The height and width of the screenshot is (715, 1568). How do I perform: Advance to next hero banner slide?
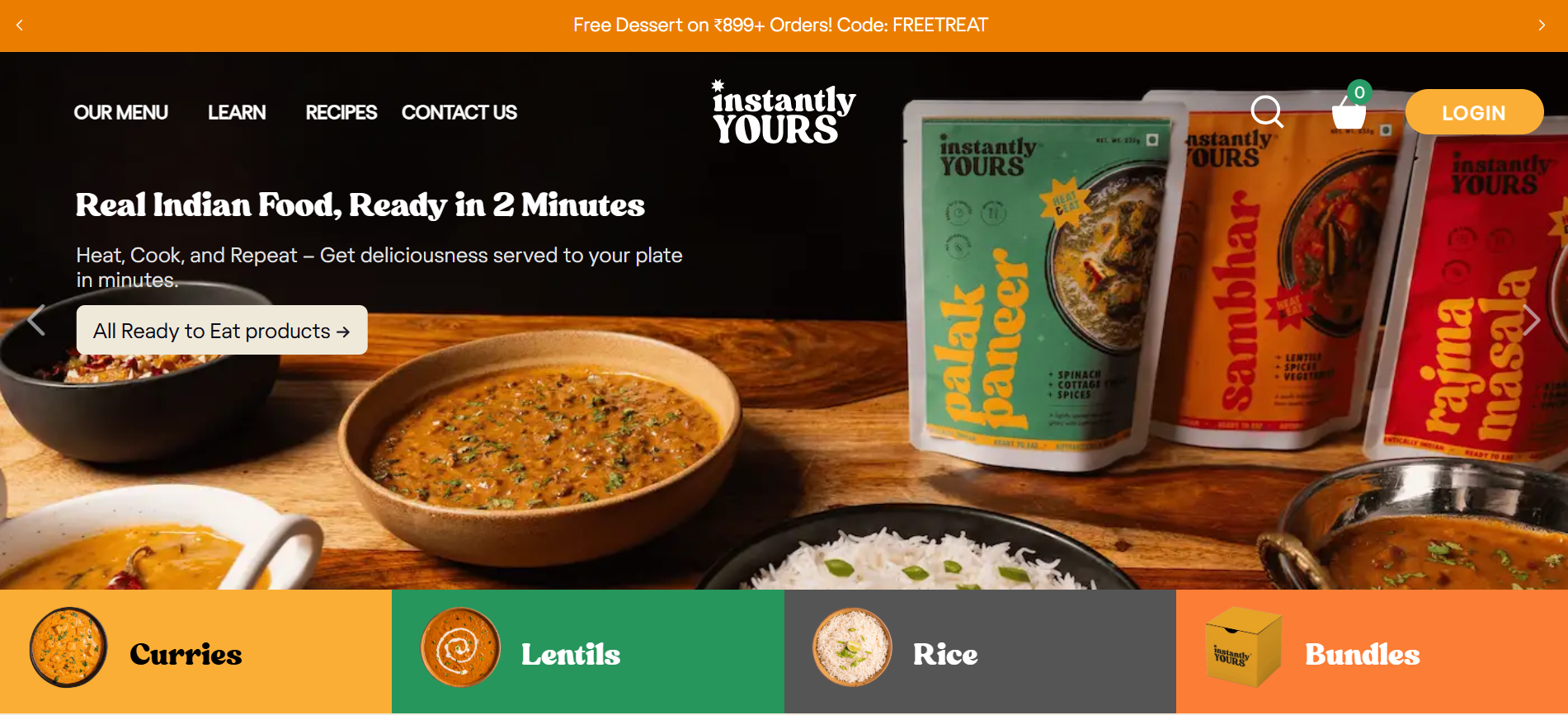1532,320
